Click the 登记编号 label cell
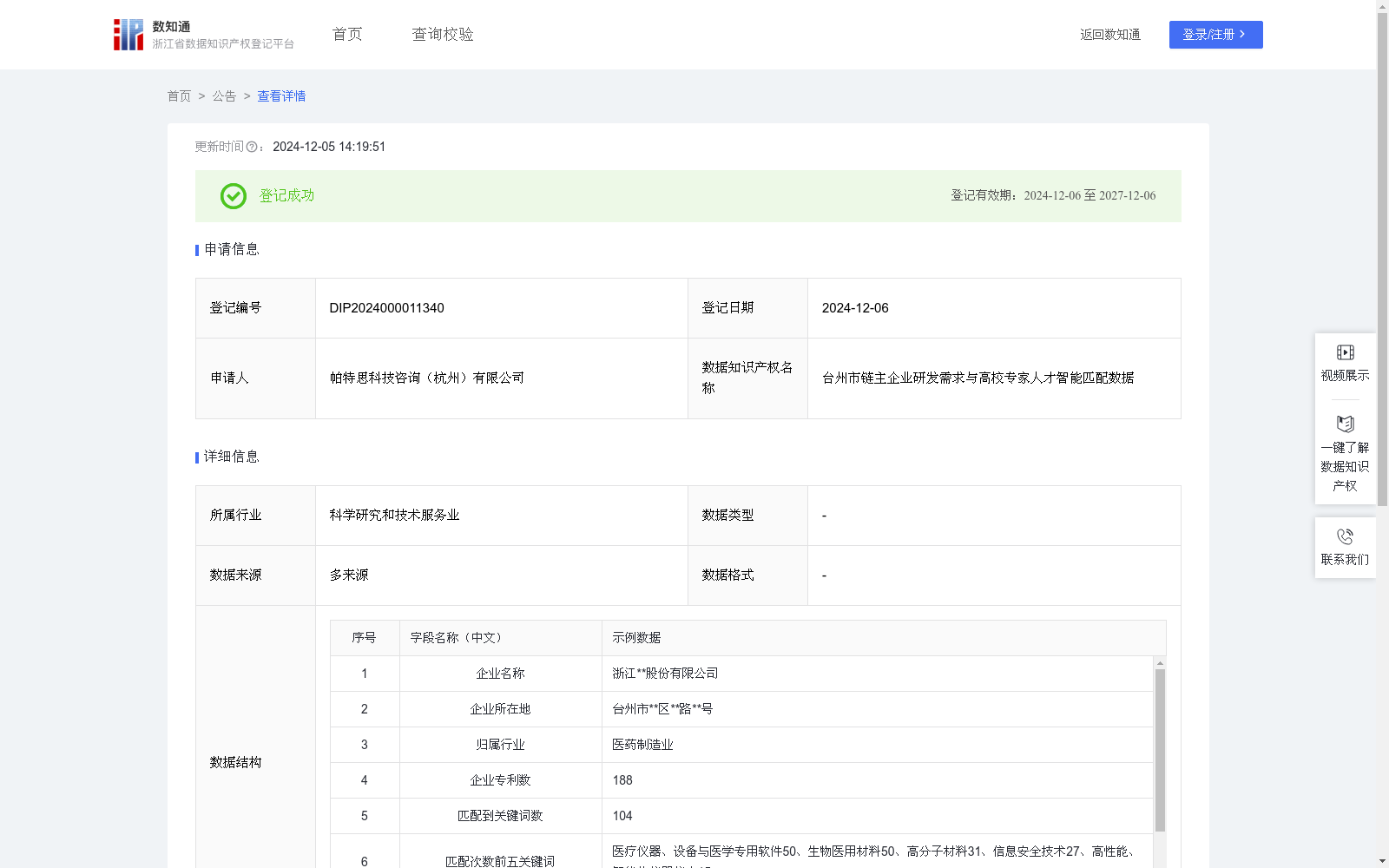This screenshot has height=868, width=1389. click(x=255, y=308)
